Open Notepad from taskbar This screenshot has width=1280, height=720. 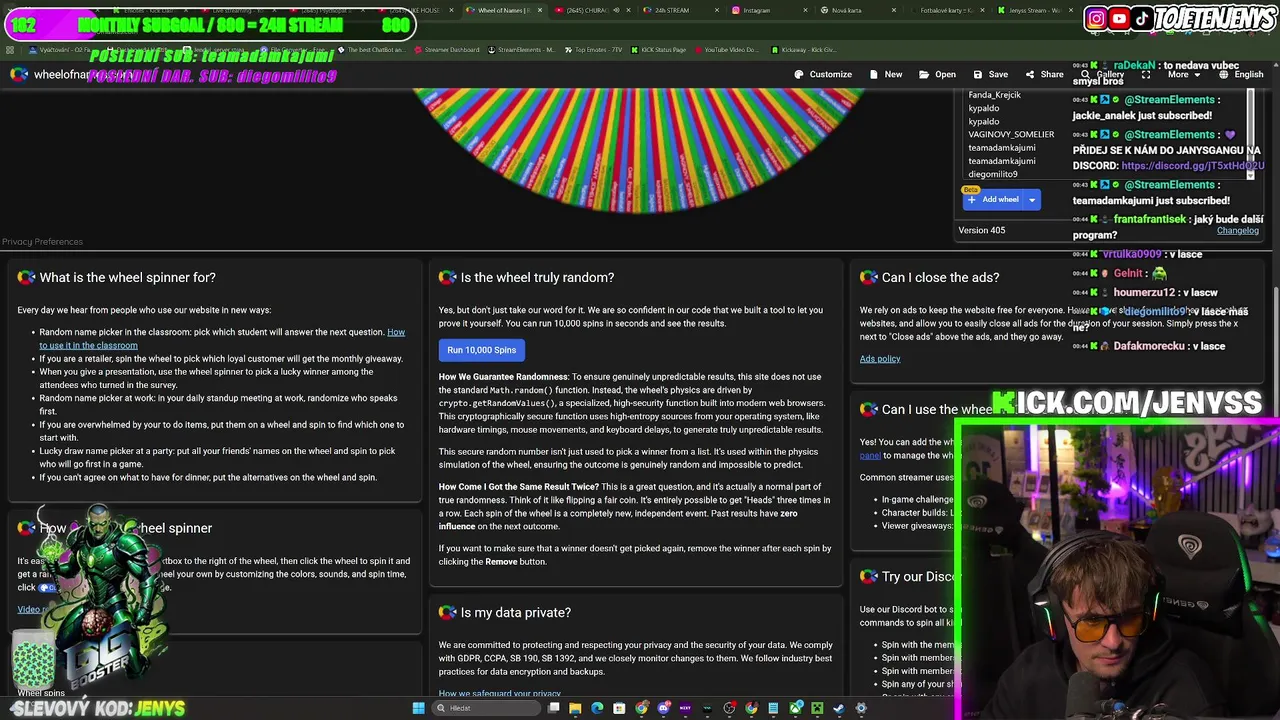pos(773,708)
